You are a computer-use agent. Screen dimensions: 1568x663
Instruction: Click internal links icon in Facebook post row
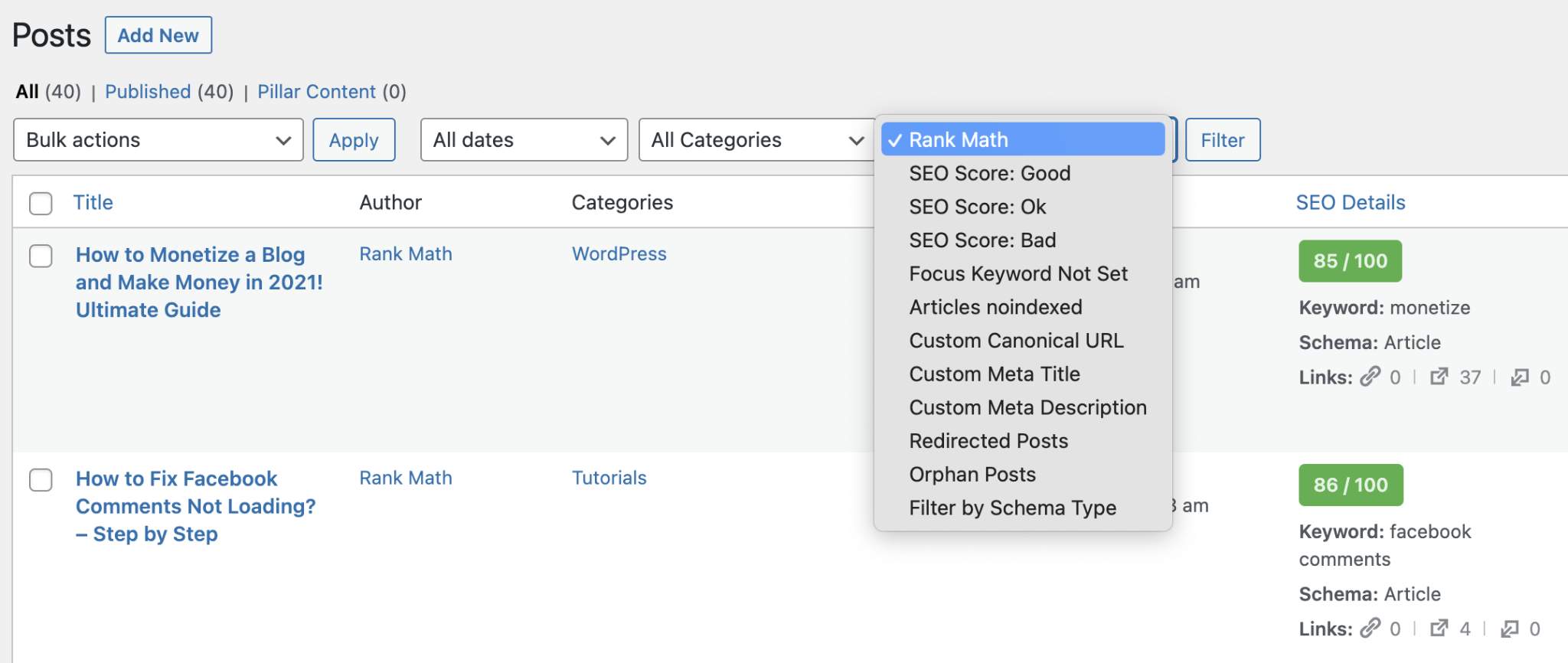point(1370,629)
